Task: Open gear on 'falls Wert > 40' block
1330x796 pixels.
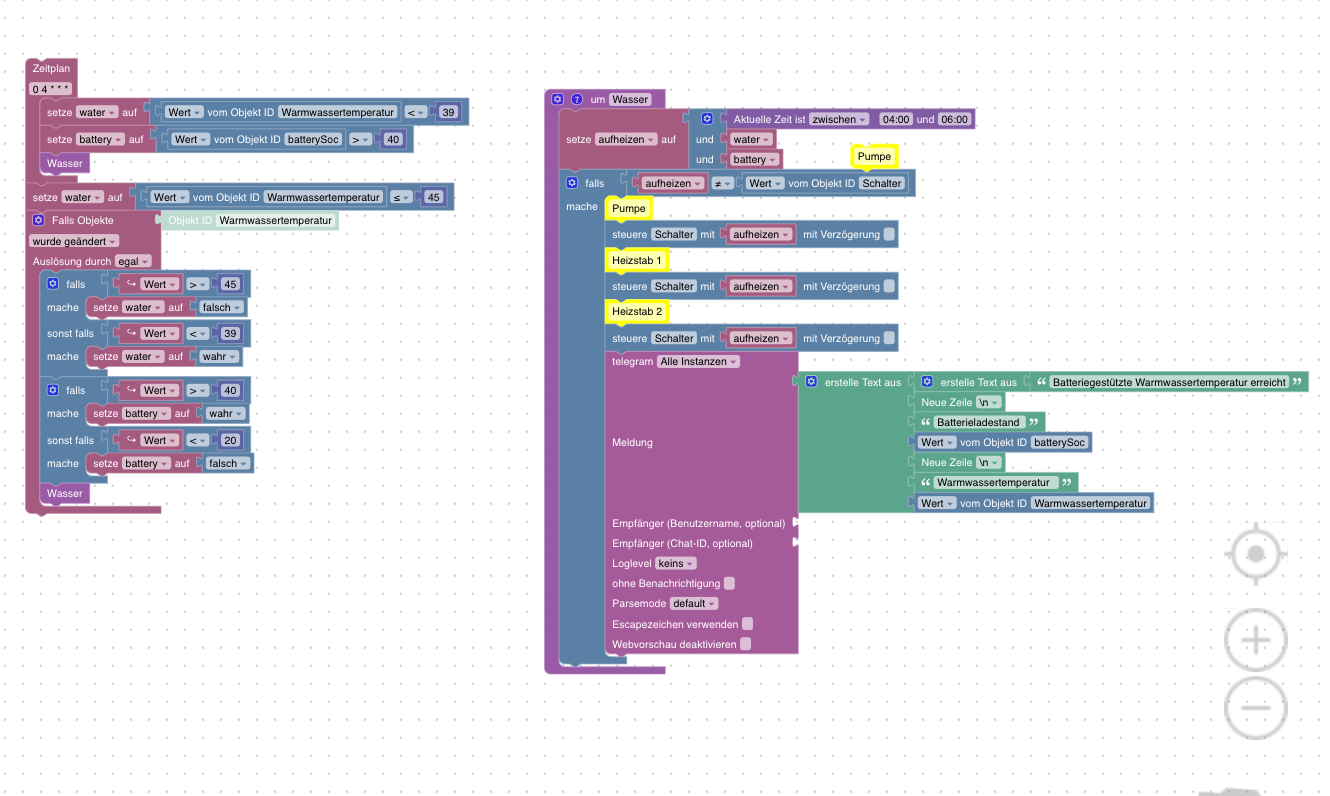Action: [x=53, y=390]
